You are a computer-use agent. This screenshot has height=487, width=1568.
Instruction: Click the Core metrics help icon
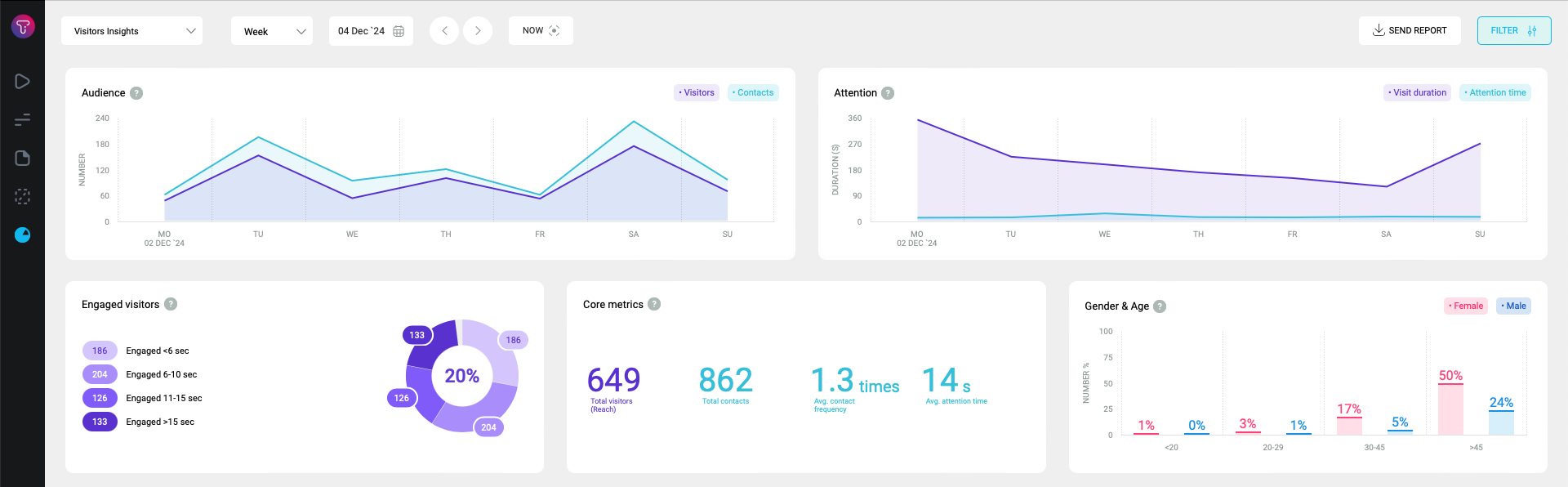[x=654, y=304]
